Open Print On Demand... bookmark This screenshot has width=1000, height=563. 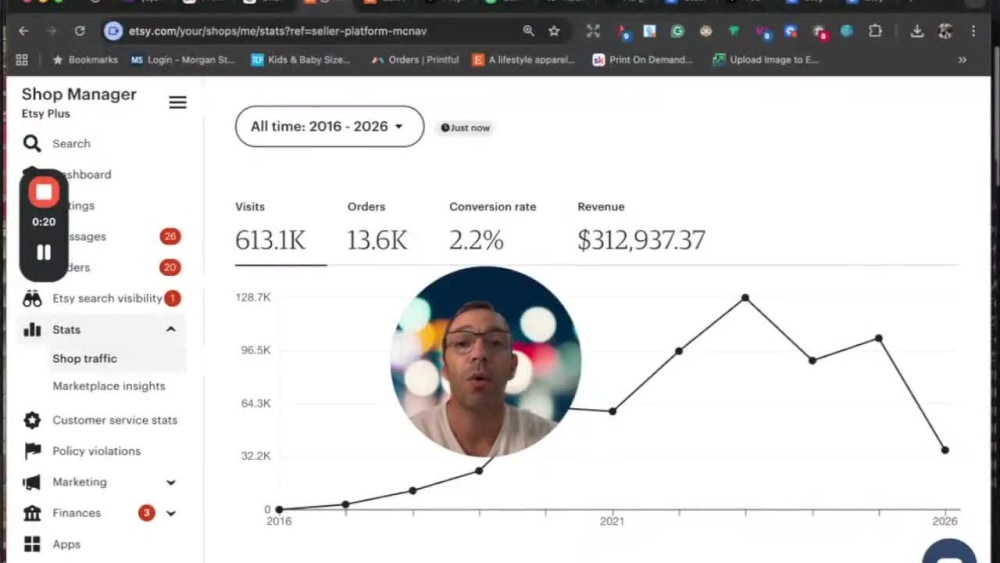642,60
